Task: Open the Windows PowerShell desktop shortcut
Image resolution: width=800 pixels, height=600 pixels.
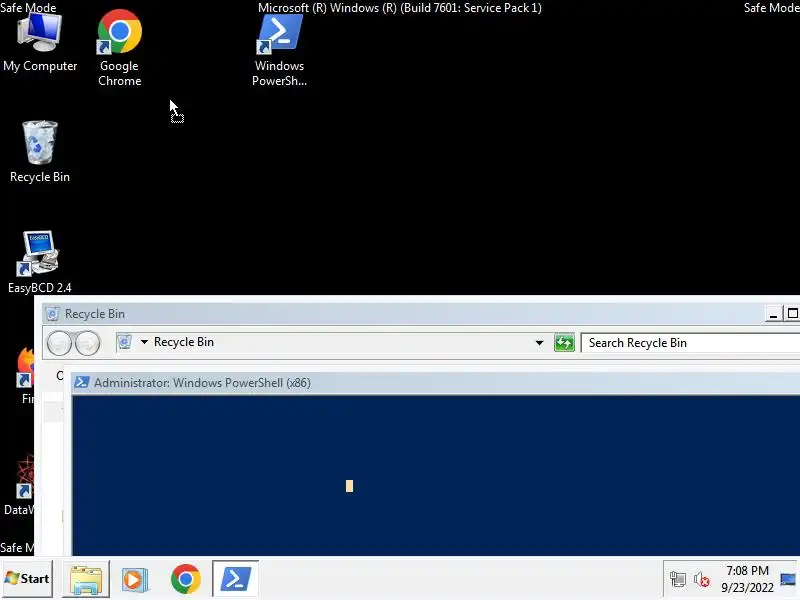Action: (279, 49)
